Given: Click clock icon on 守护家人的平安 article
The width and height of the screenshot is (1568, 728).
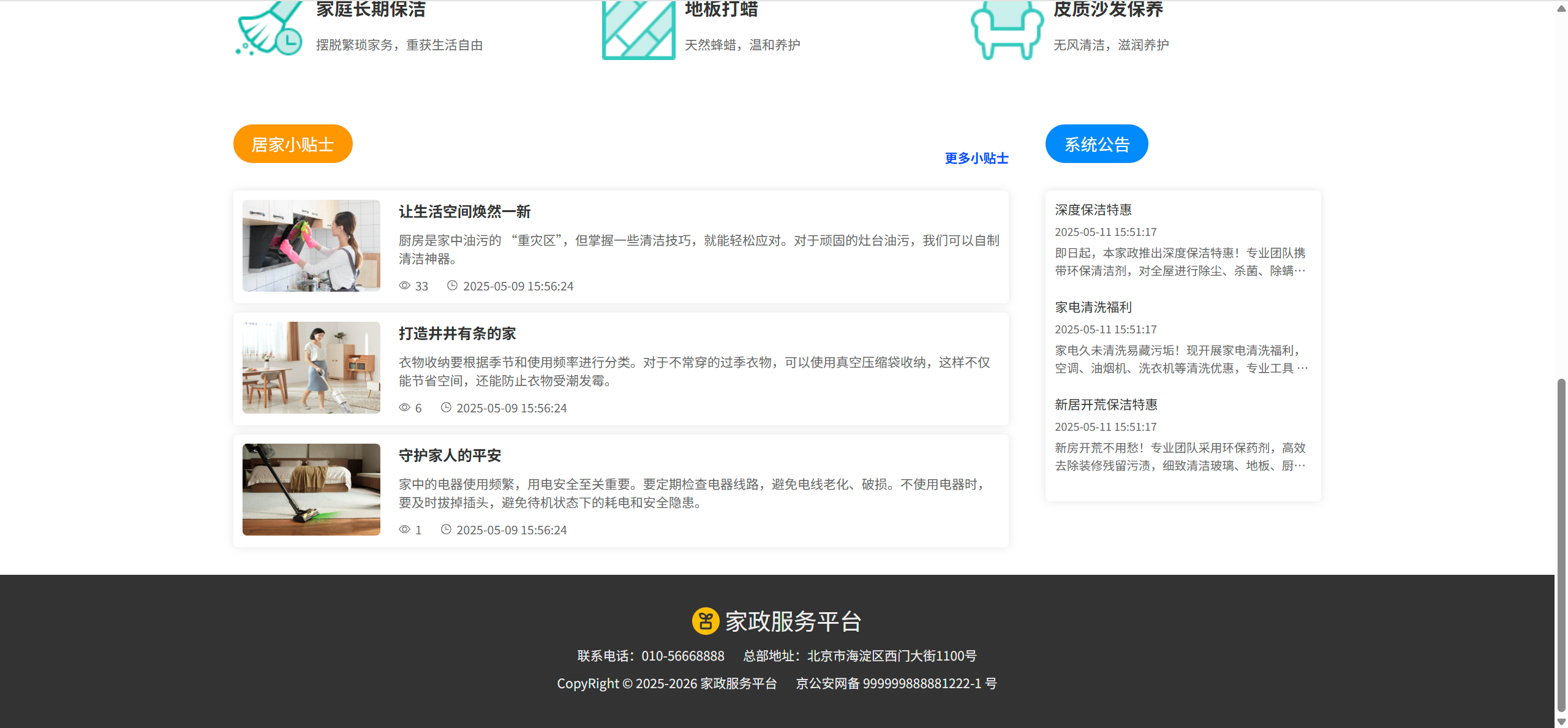Looking at the screenshot, I should pos(446,529).
